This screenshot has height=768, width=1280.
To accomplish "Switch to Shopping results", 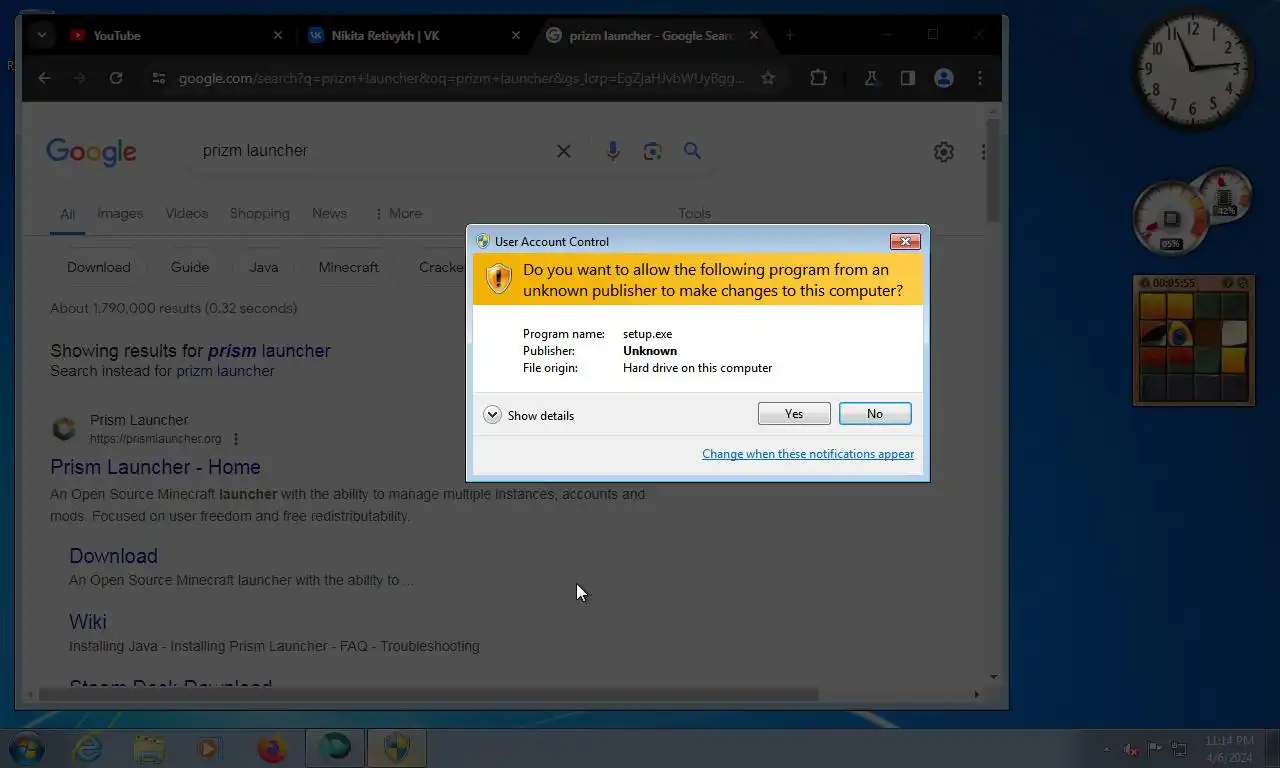I will pos(259,213).
